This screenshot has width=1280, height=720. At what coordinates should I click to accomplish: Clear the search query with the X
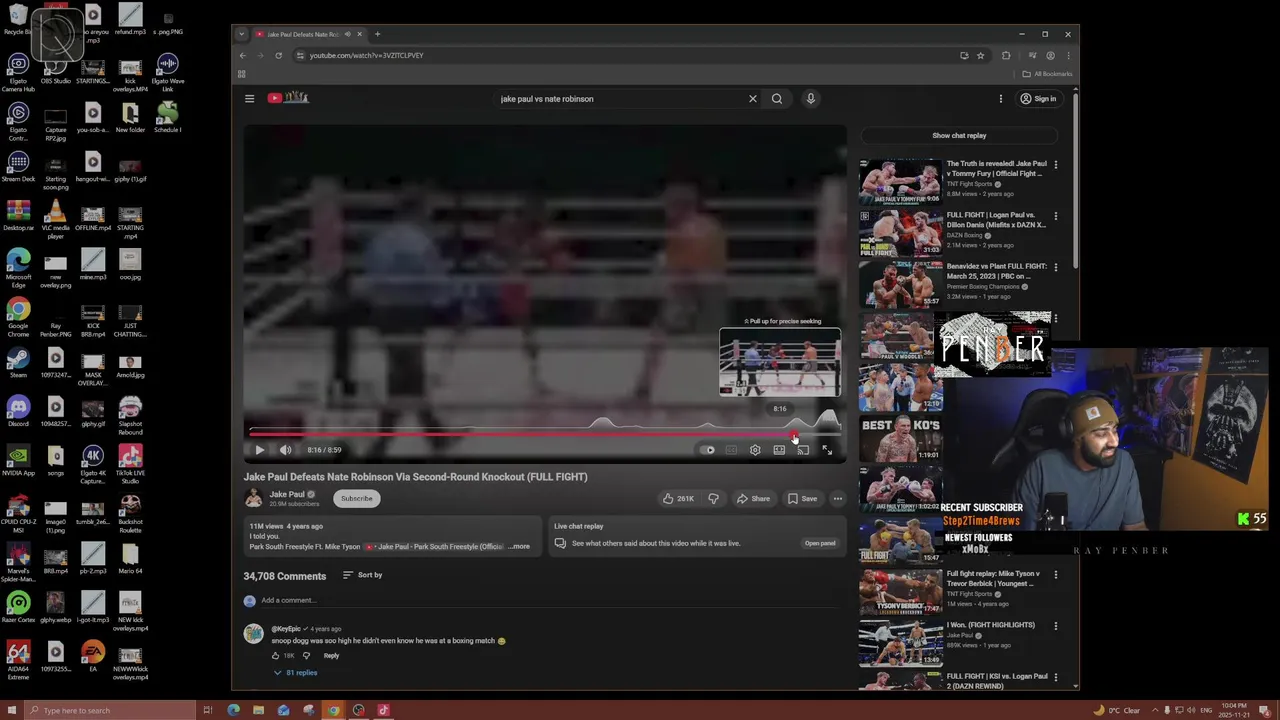coord(753,99)
